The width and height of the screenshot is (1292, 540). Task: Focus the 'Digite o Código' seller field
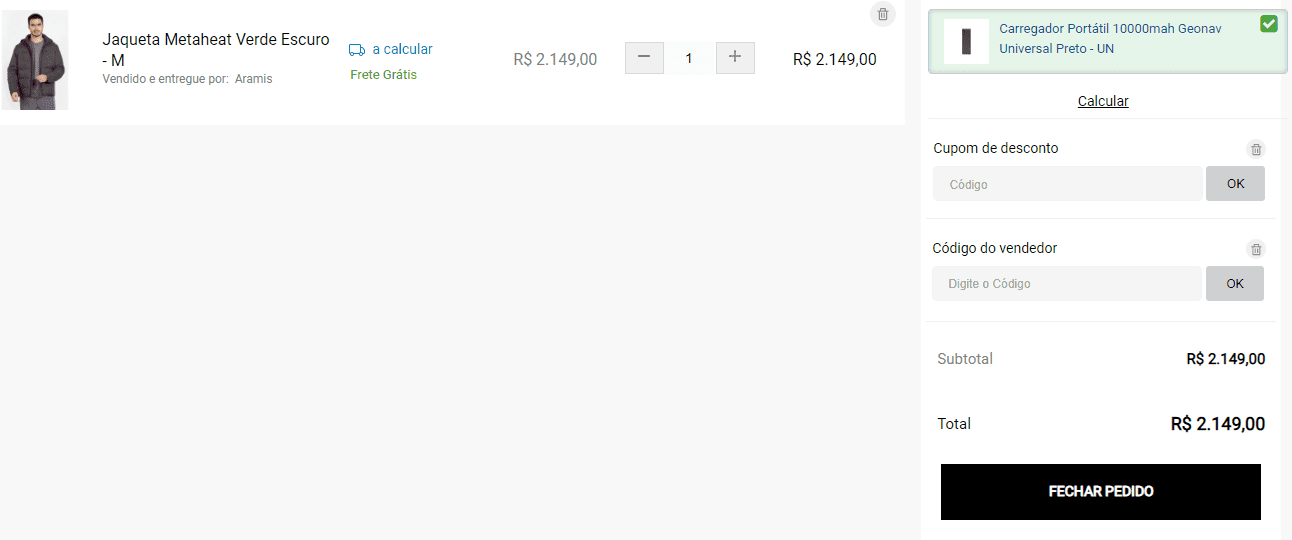click(x=1067, y=284)
